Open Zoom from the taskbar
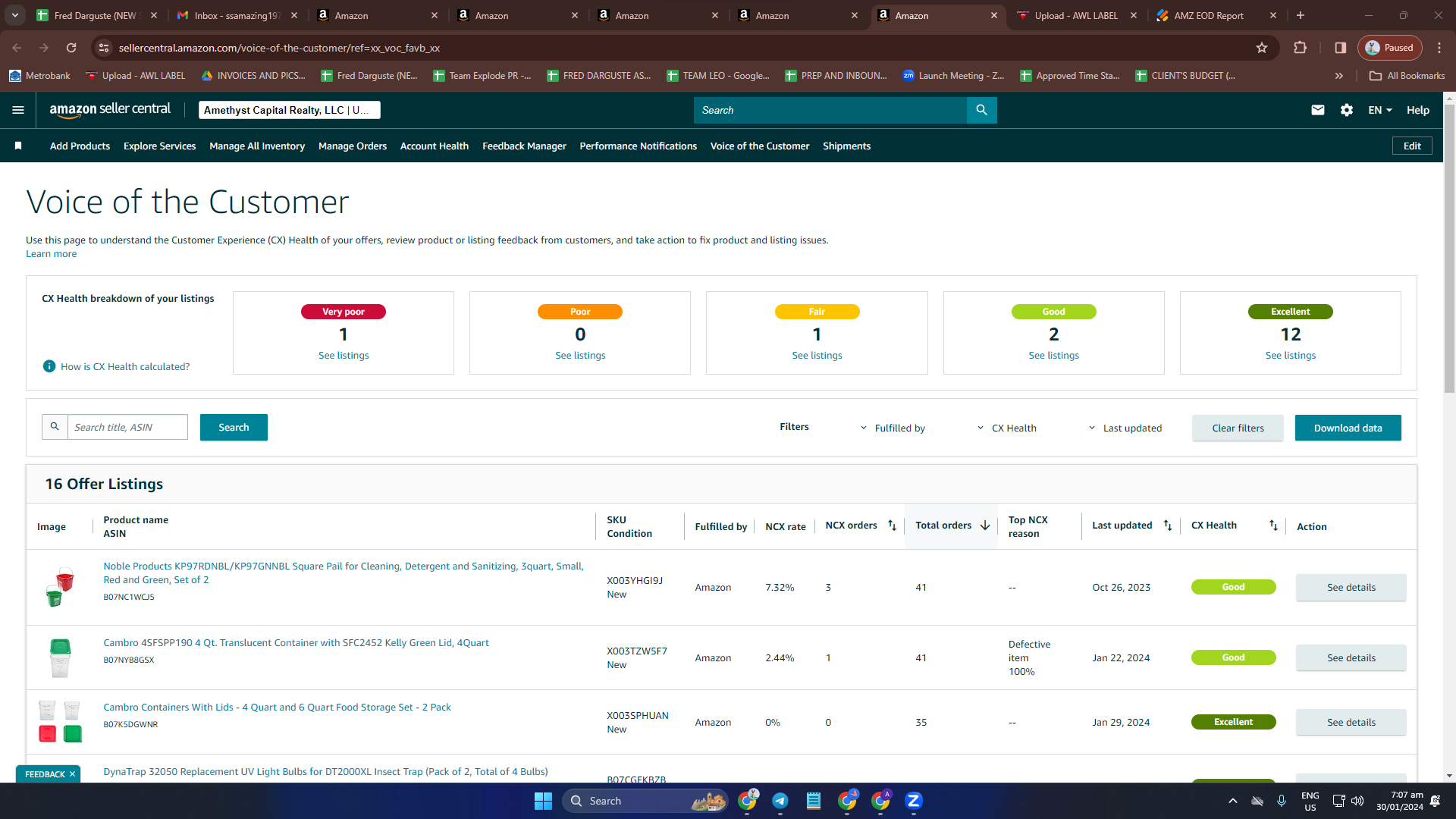This screenshot has width=1456, height=819. coord(914,801)
